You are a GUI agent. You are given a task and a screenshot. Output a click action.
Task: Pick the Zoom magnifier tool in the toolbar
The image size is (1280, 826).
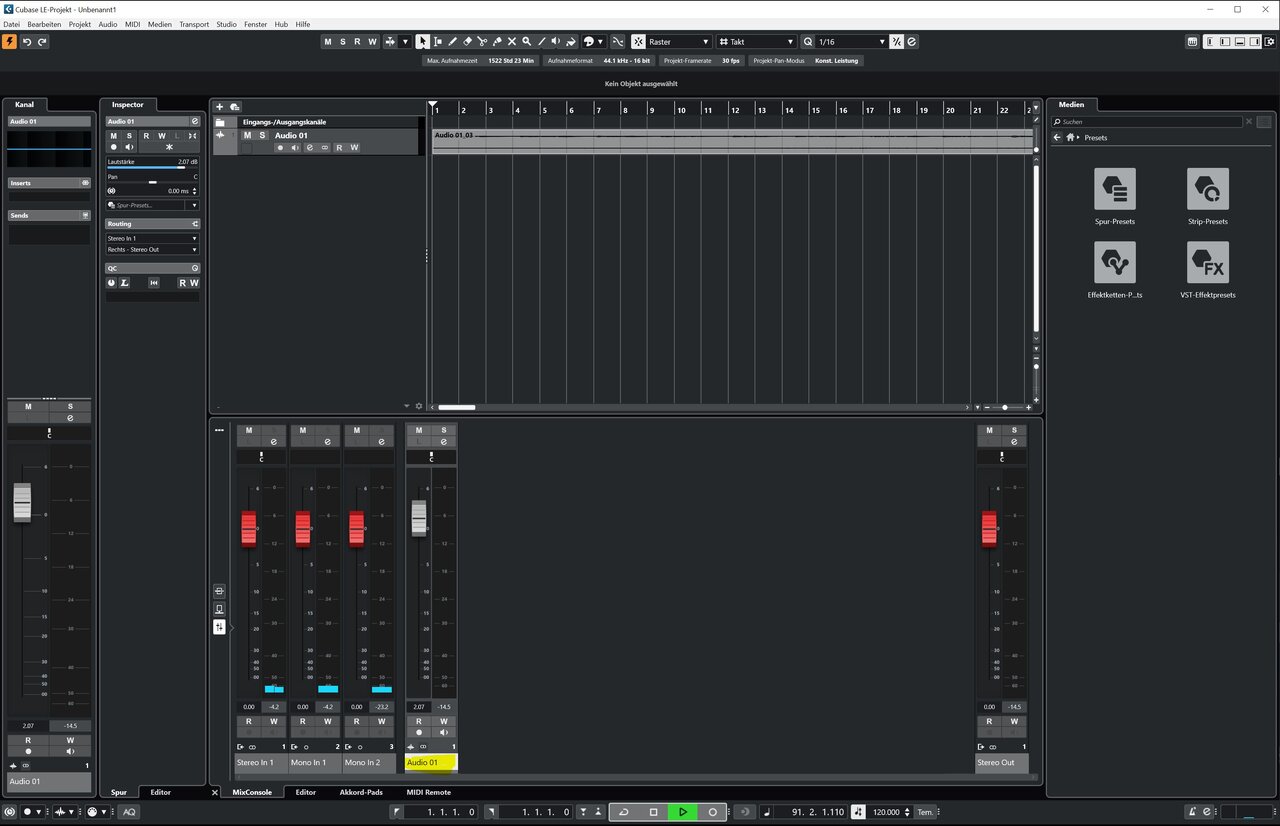527,42
